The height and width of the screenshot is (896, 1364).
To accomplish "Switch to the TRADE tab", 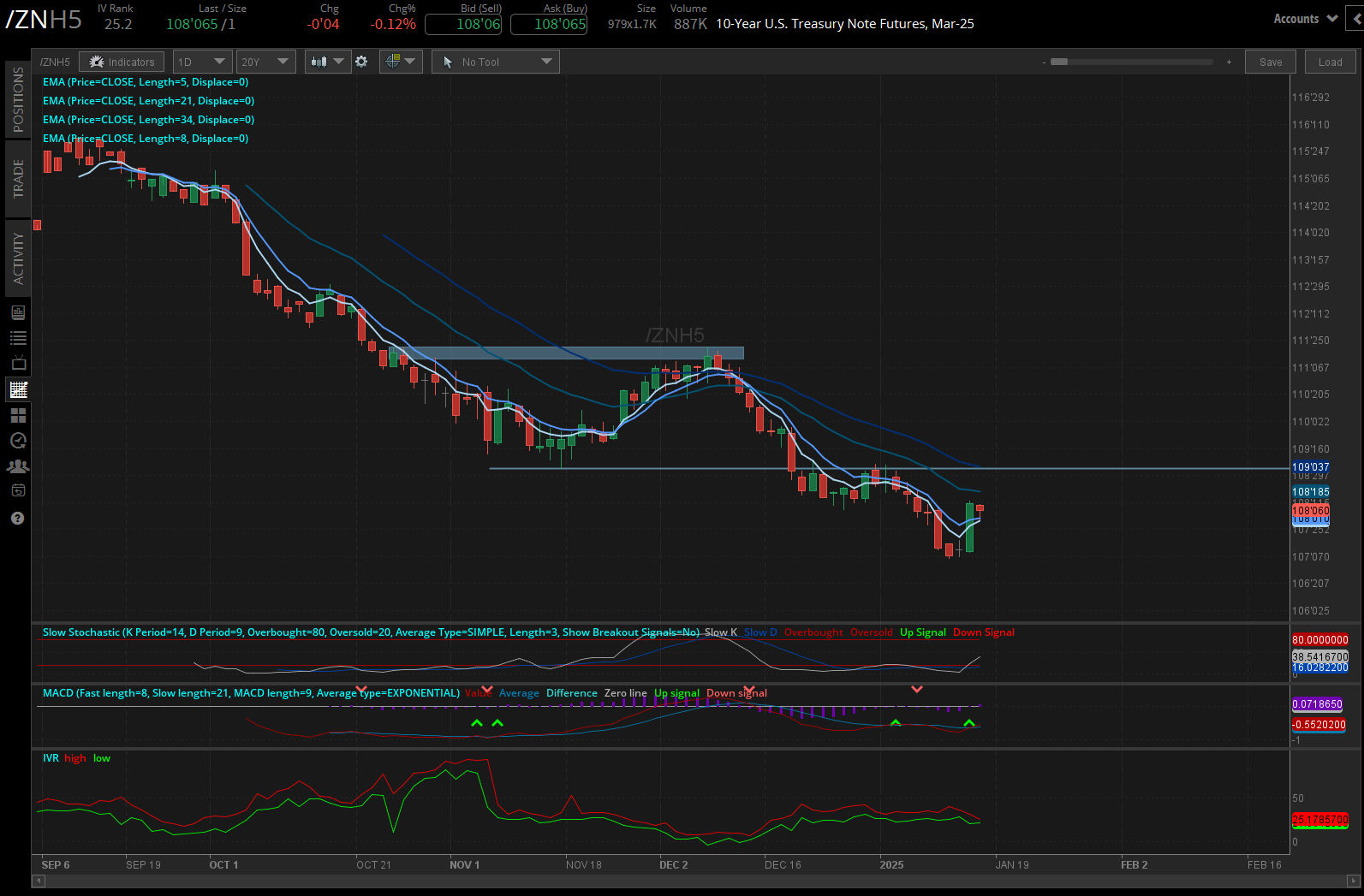I will click(x=18, y=178).
